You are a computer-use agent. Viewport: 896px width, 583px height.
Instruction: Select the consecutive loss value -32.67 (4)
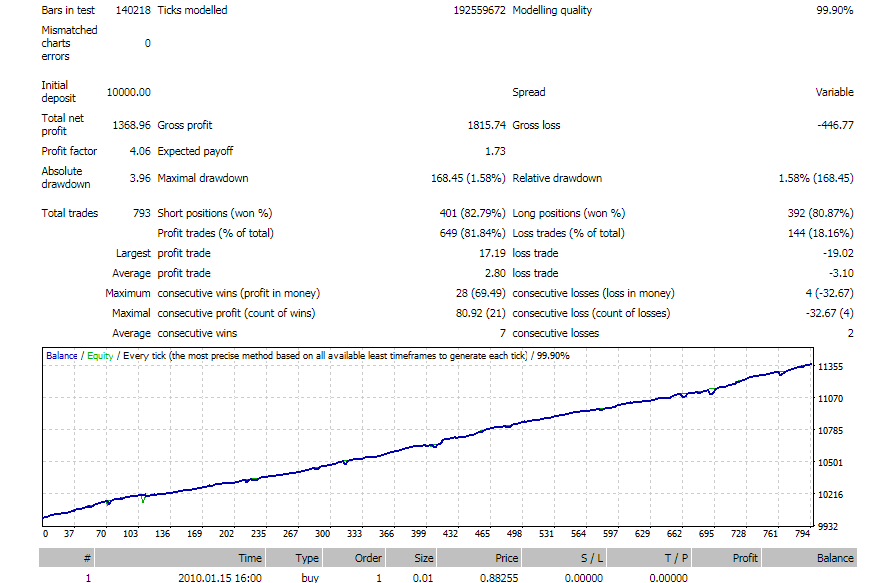pos(829,313)
